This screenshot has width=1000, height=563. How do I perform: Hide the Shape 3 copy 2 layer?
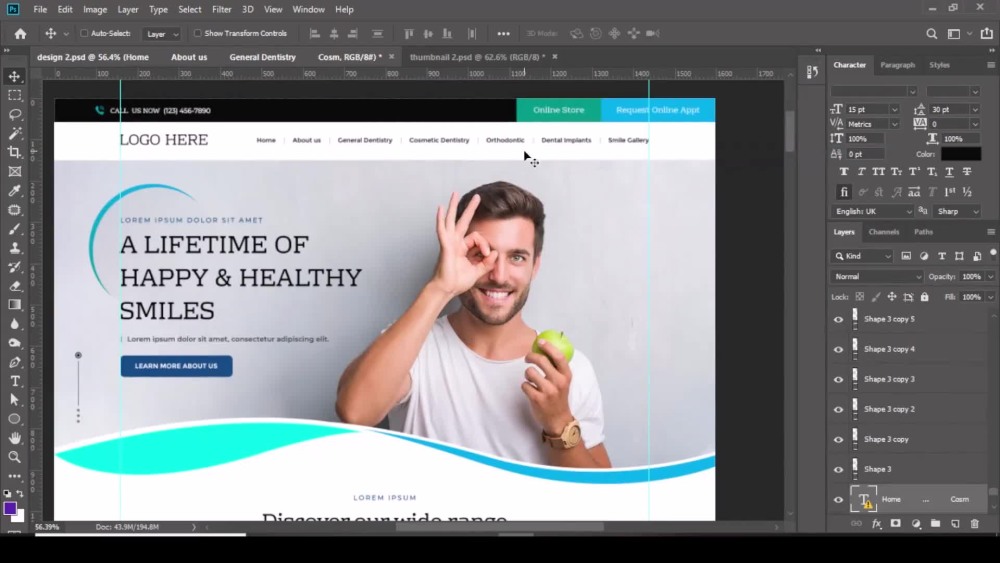pos(838,409)
